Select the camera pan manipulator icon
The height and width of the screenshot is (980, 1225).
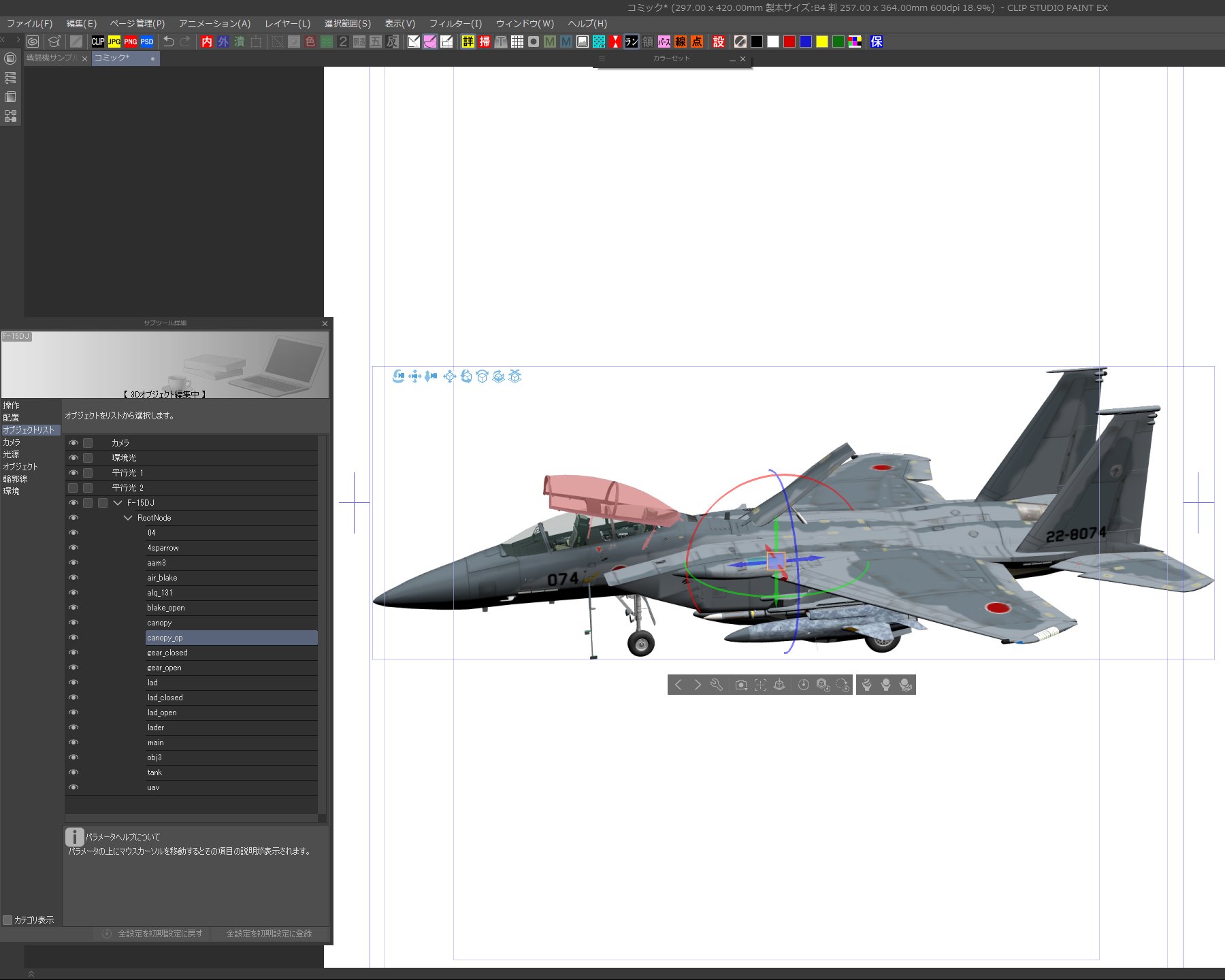point(415,376)
